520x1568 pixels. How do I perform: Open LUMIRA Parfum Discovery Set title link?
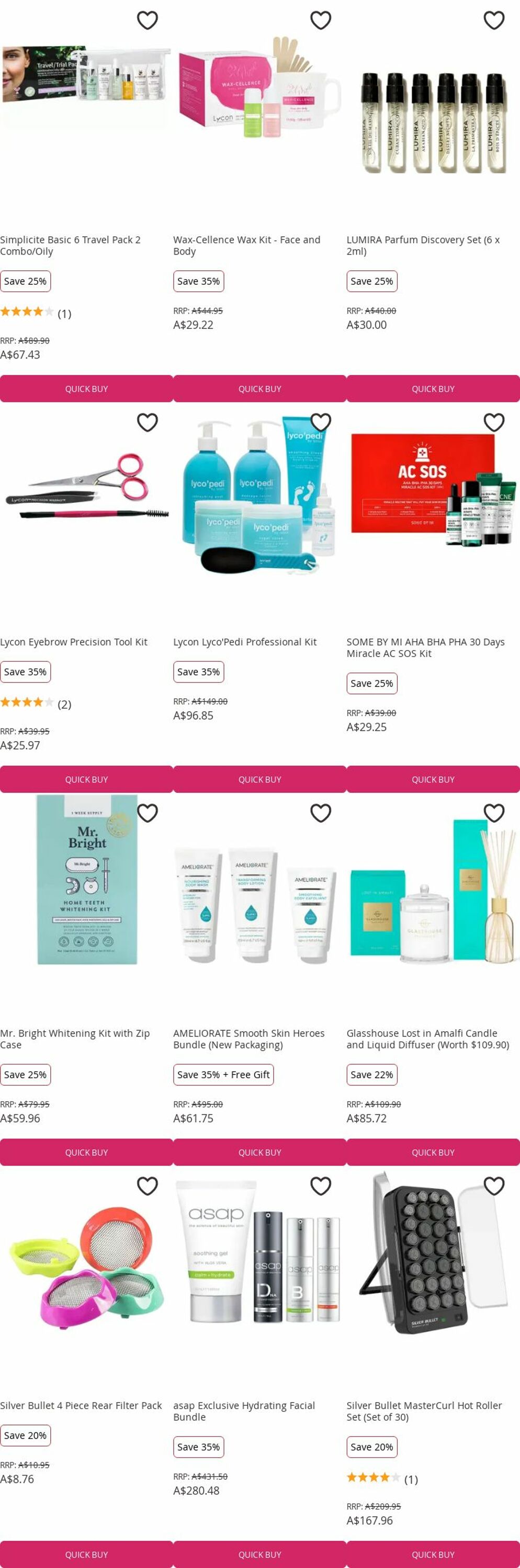pos(423,245)
